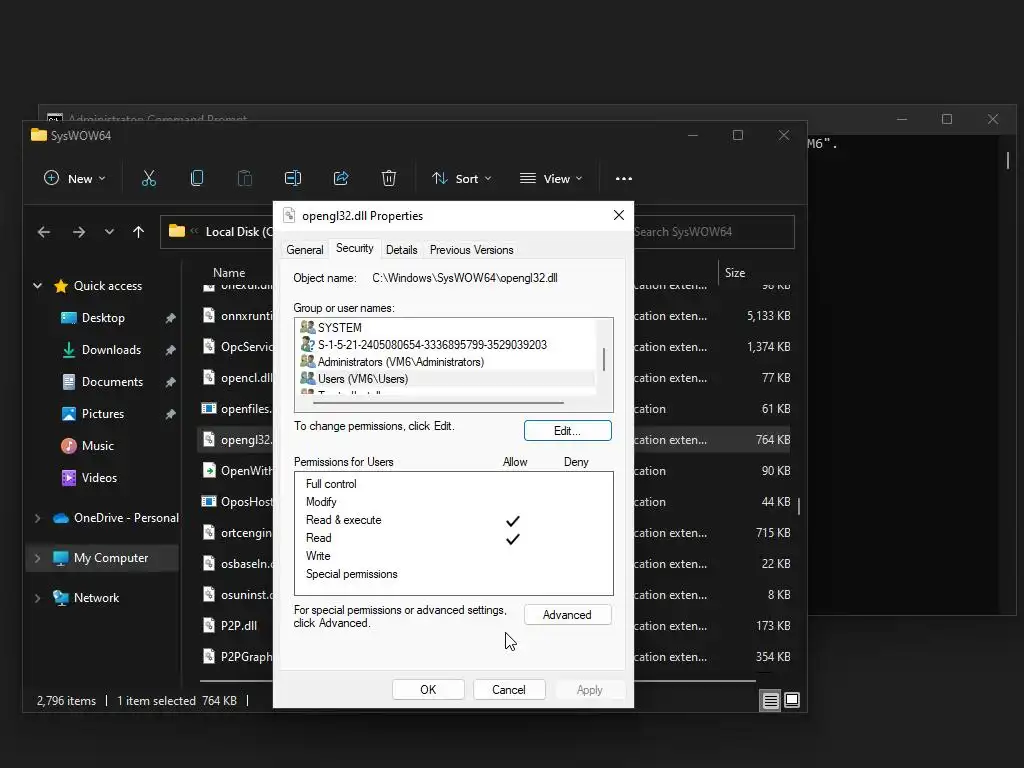Go up one folder level arrow
1024x768 pixels.
138,232
